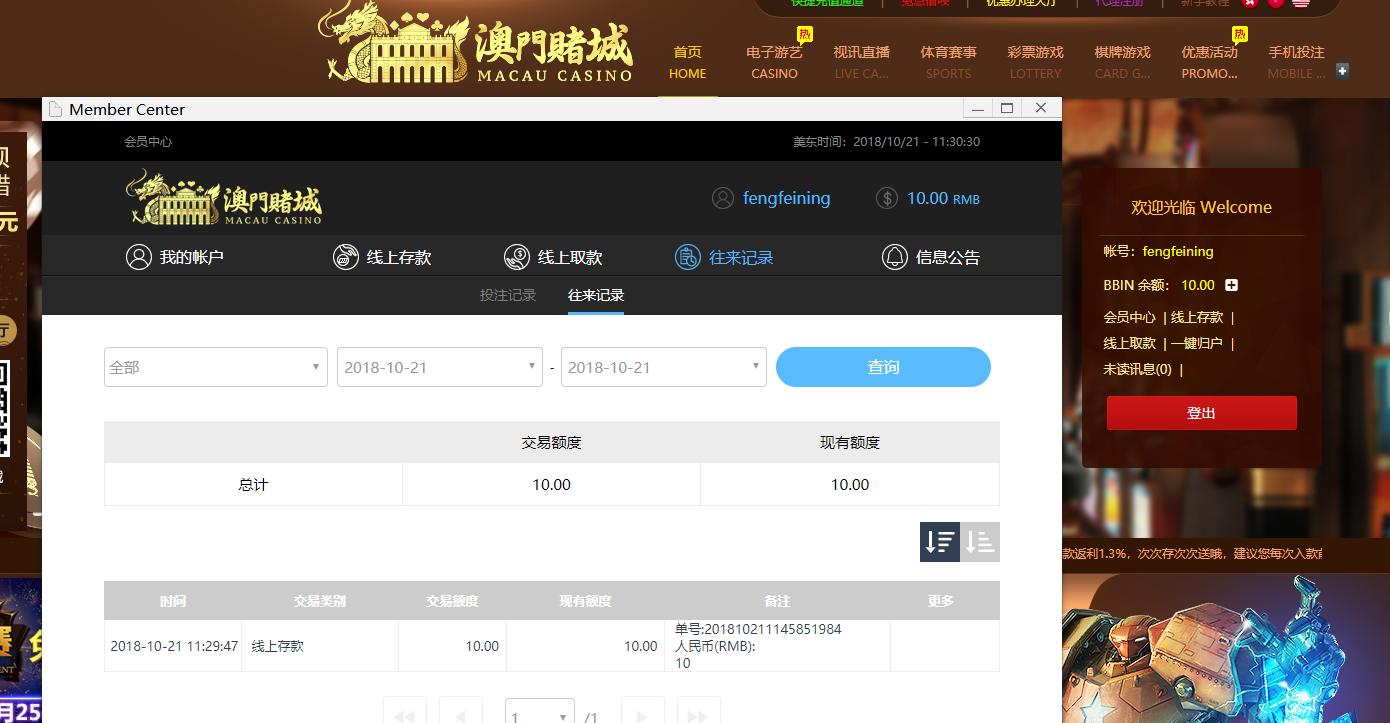This screenshot has height=723, width=1390.
Task: Sort records in ascending order icon
Action: tap(980, 542)
